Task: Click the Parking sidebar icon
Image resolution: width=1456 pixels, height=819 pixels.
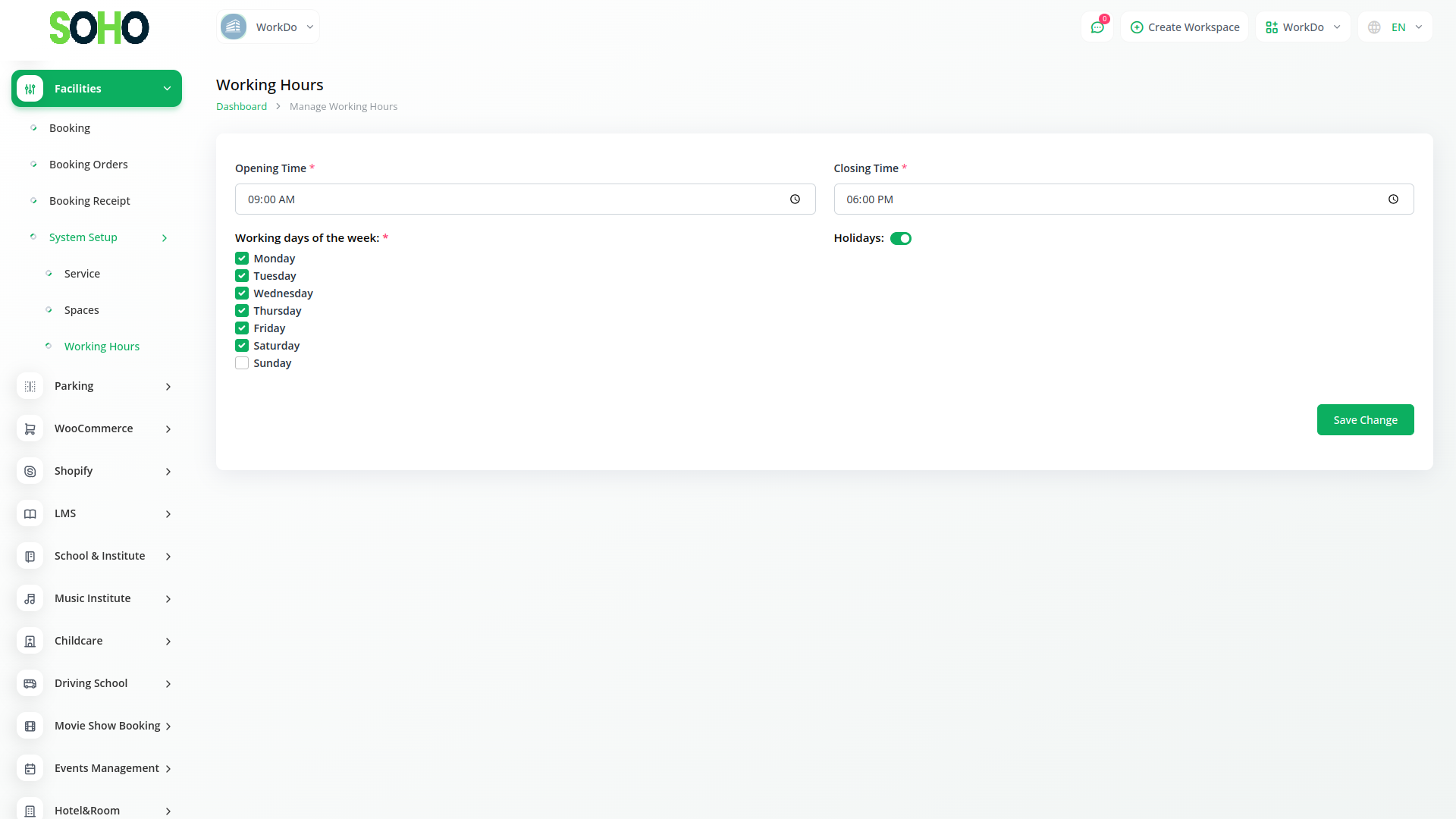Action: coord(30,386)
